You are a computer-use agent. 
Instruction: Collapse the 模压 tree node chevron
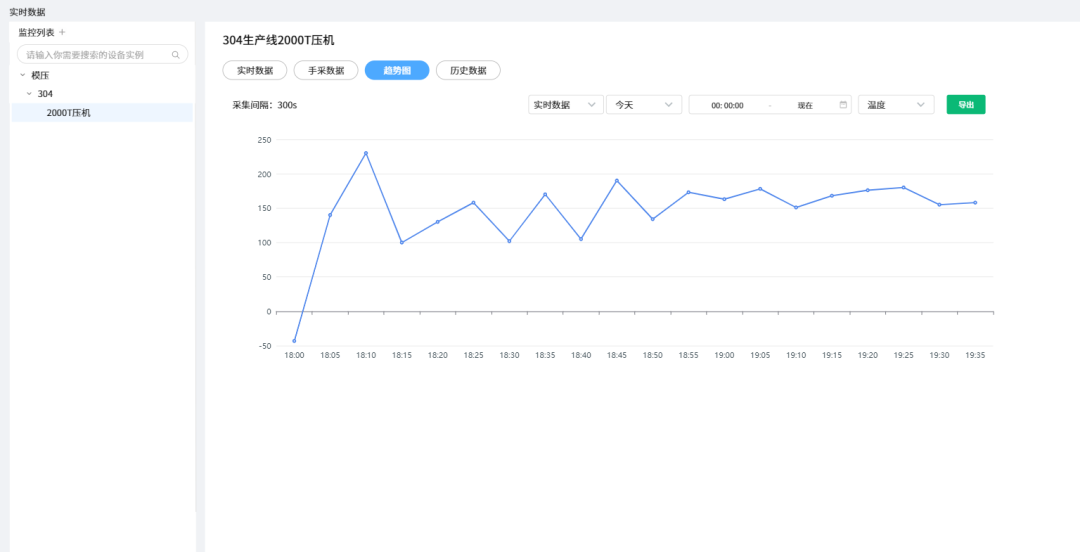(x=22, y=75)
